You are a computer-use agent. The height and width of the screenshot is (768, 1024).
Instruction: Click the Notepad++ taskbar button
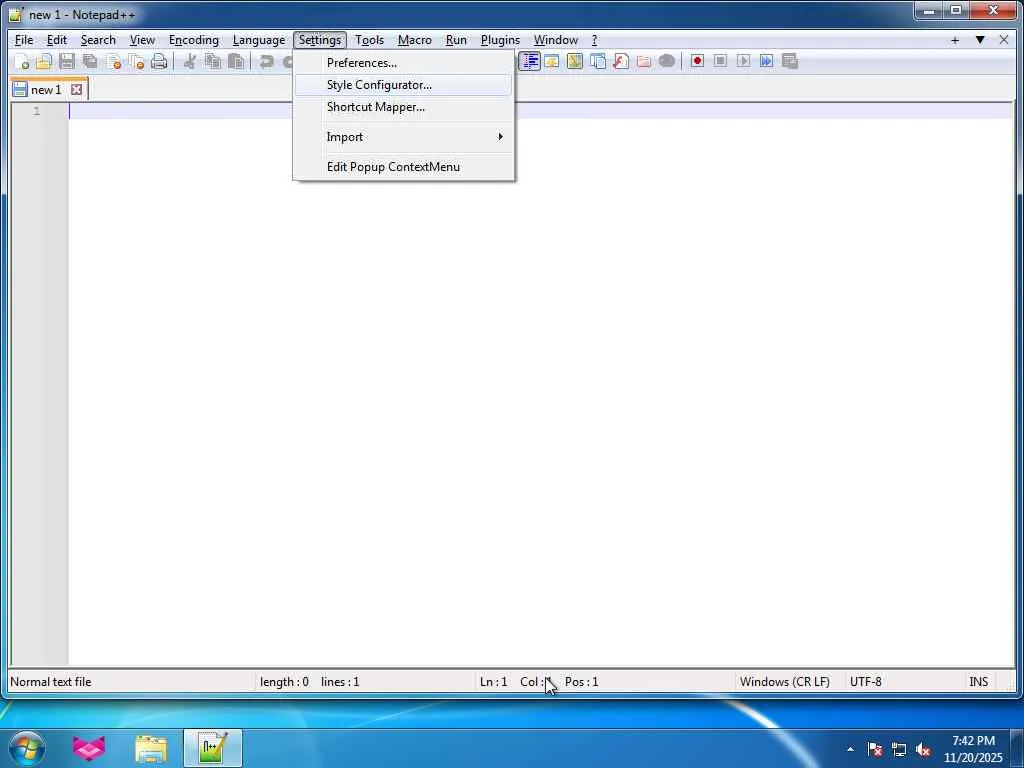213,748
